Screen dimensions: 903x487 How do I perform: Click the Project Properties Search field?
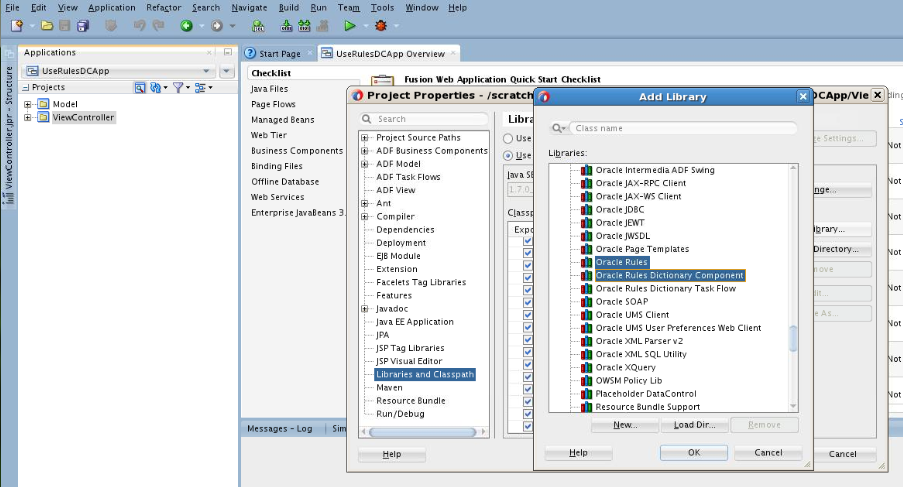[x=424, y=119]
